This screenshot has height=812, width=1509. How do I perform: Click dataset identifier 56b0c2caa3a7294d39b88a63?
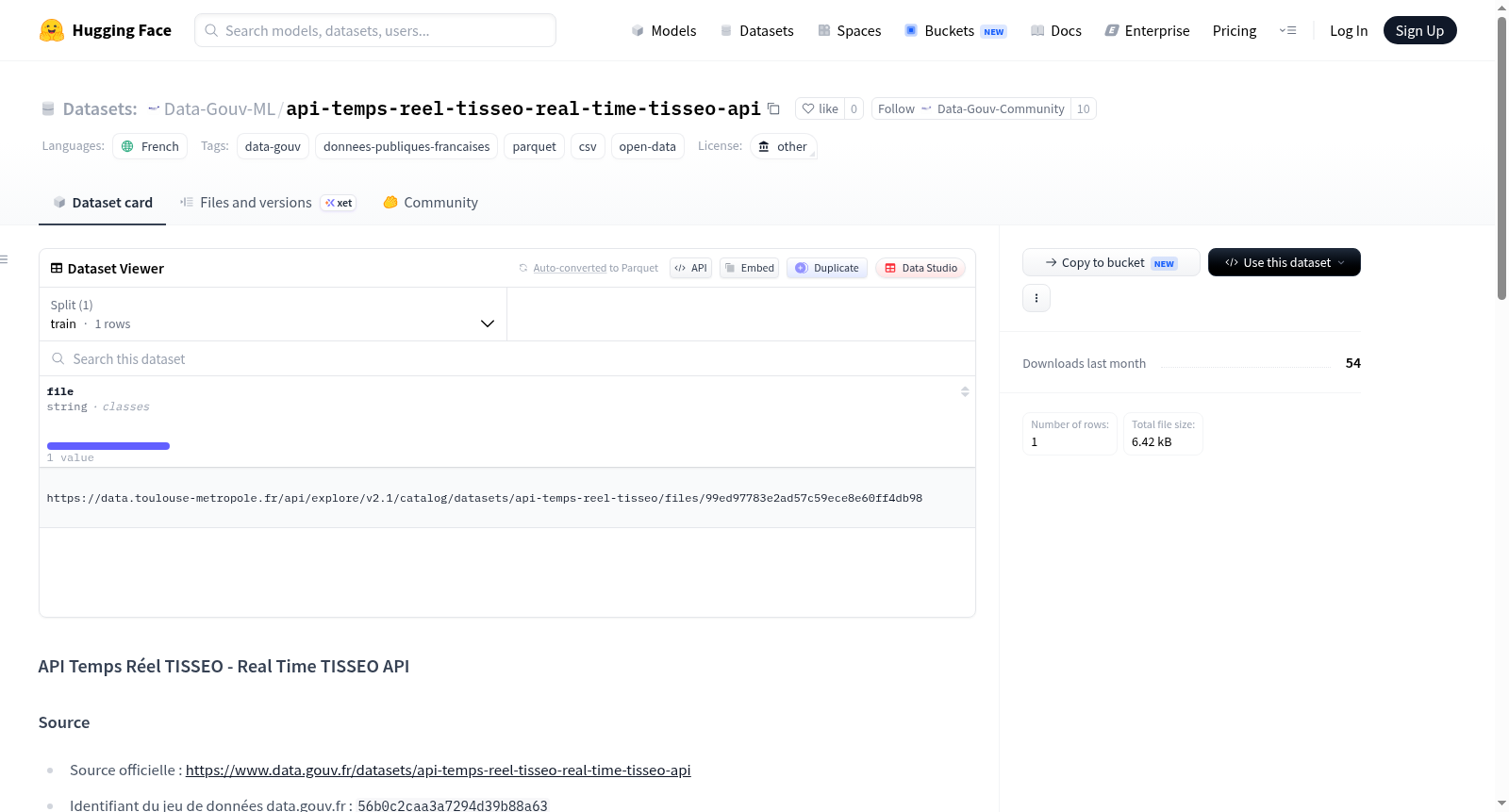(453, 805)
